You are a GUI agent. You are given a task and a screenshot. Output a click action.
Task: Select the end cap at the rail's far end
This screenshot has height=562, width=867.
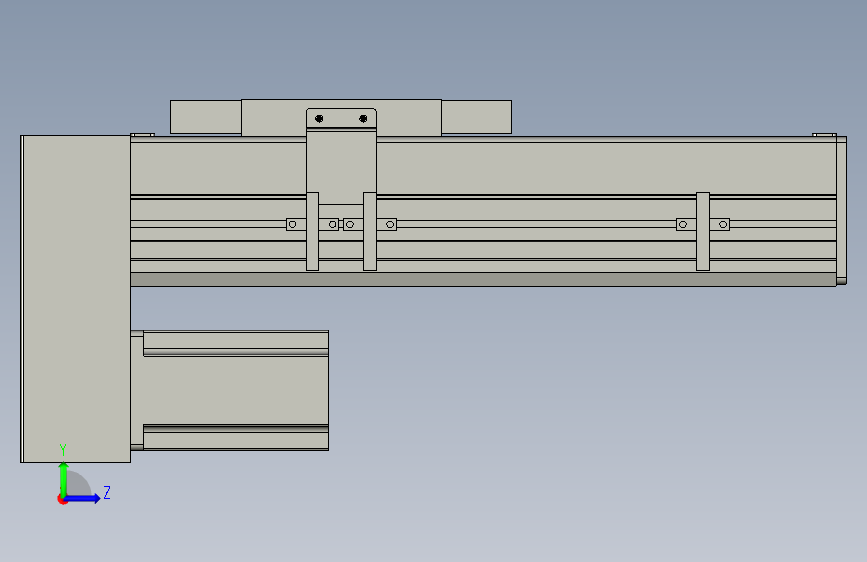tap(841, 210)
